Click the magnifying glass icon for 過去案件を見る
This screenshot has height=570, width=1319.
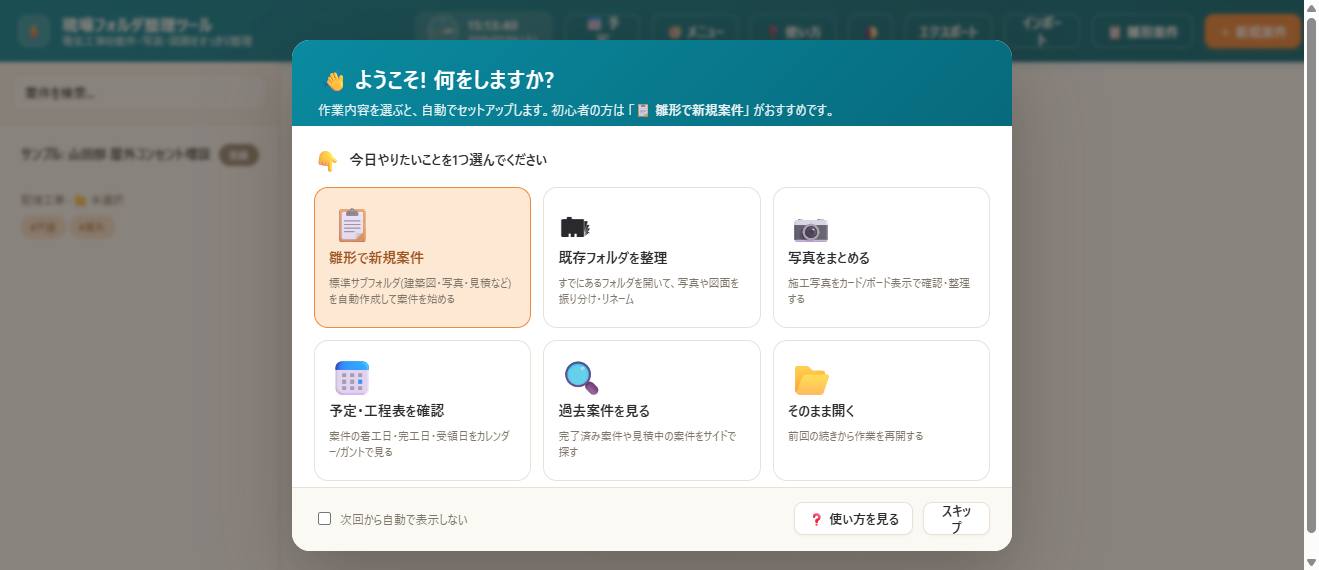pos(581,378)
